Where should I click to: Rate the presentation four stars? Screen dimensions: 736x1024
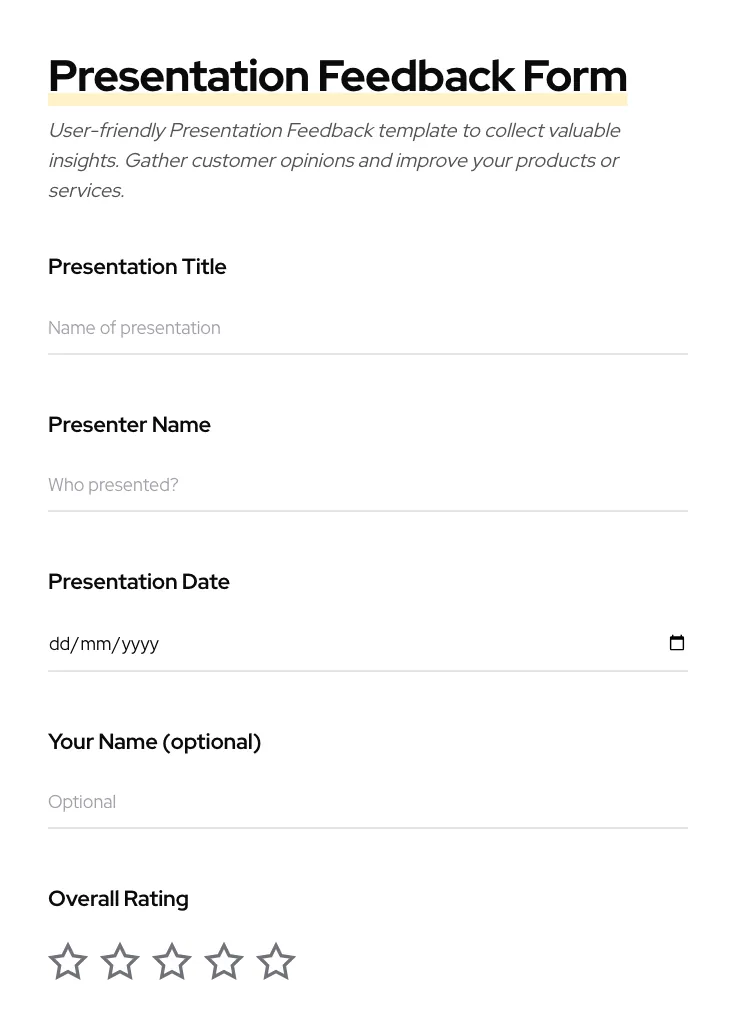coord(224,961)
